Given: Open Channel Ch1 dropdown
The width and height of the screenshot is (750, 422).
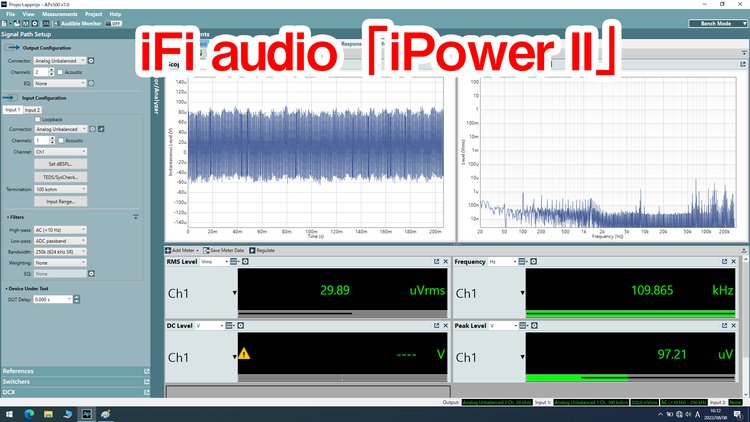Looking at the screenshot, I should pos(61,152).
